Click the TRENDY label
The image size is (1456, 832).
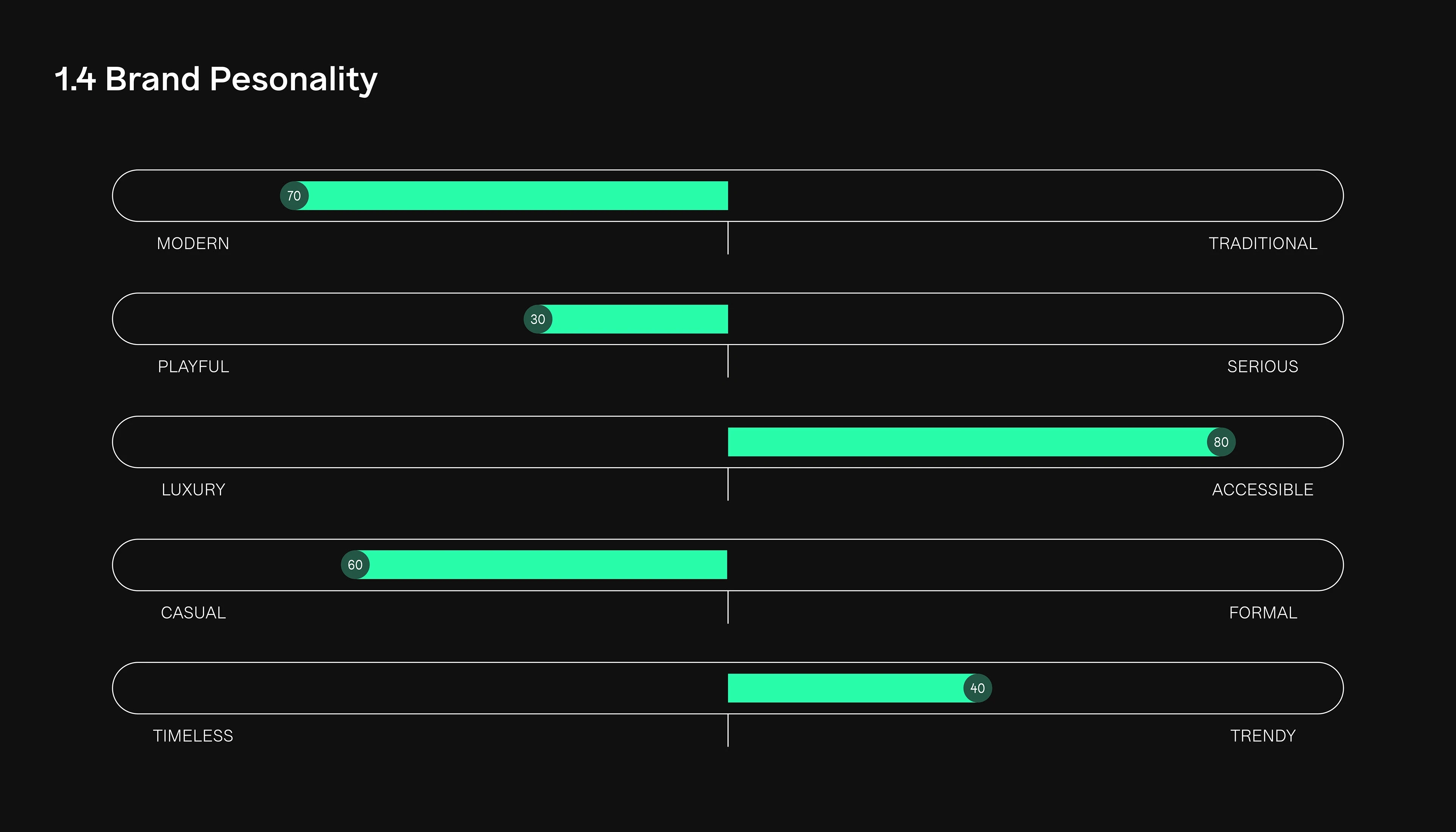click(x=1262, y=735)
